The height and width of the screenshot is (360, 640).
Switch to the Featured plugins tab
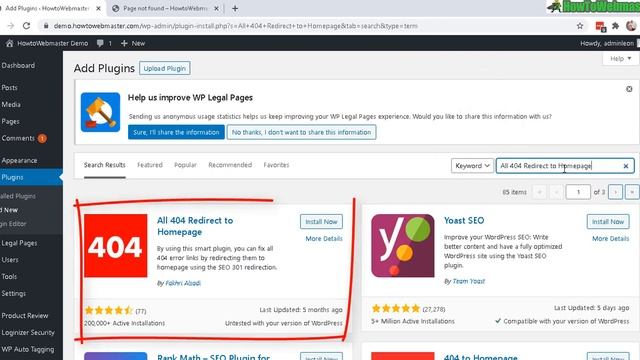[x=150, y=165]
